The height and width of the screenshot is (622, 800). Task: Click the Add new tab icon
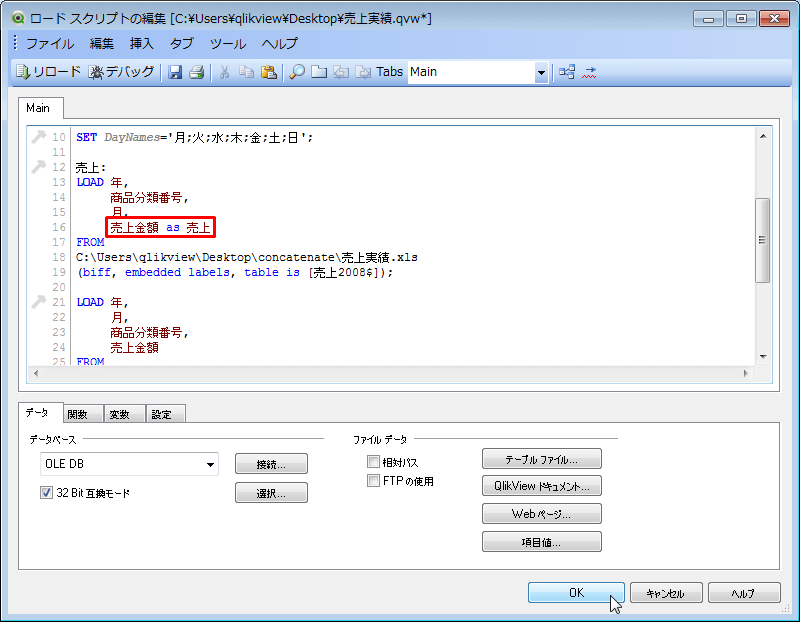point(319,72)
